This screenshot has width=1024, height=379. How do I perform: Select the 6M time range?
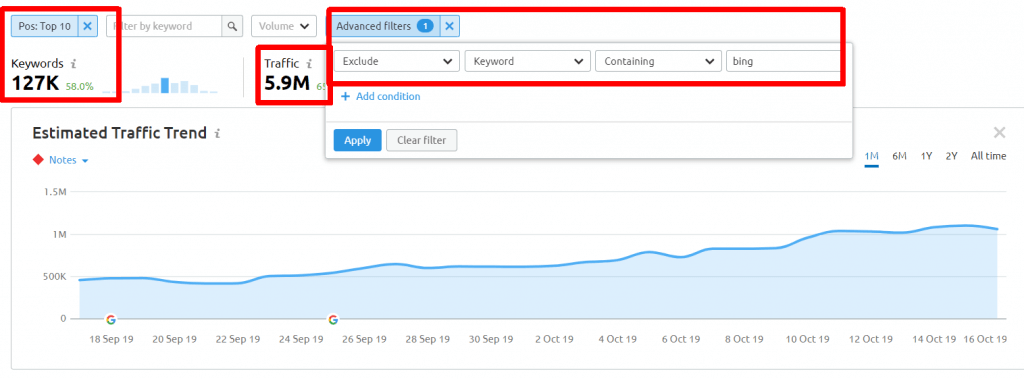pyautogui.click(x=899, y=156)
